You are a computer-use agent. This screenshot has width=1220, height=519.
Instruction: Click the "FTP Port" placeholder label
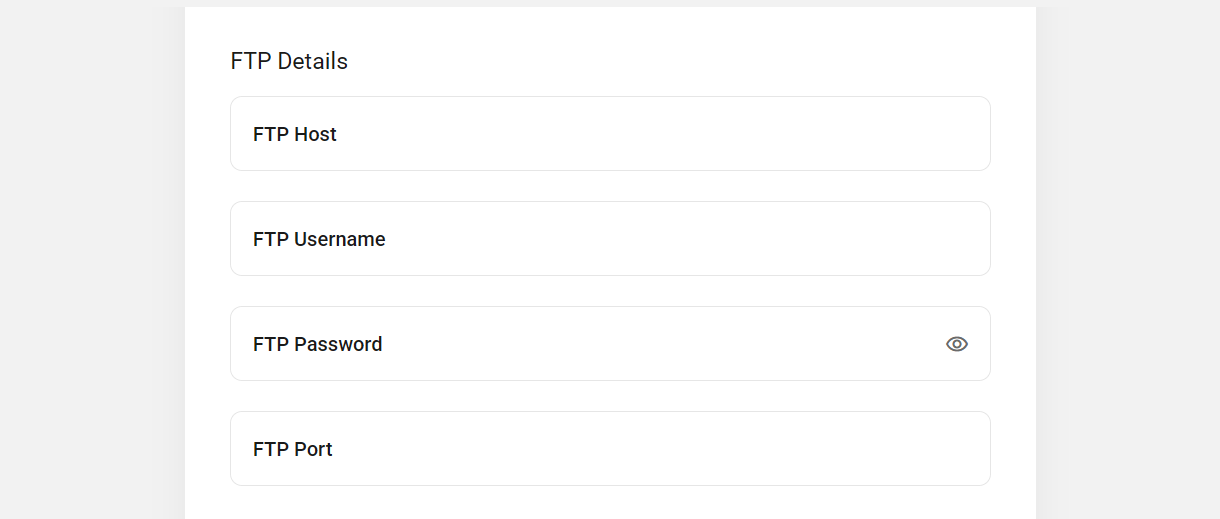(293, 449)
